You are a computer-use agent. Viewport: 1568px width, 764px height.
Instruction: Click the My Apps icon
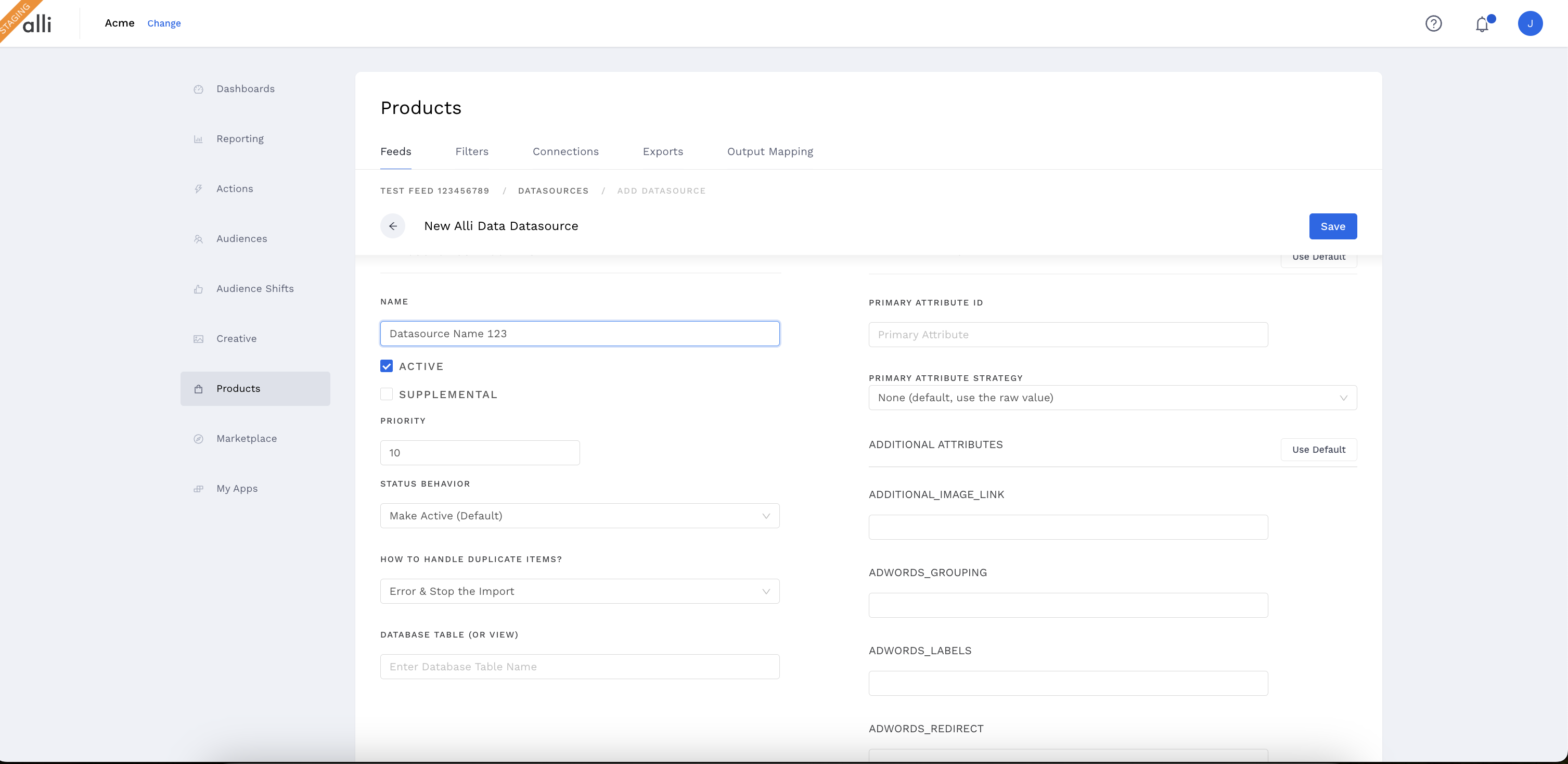tap(198, 489)
